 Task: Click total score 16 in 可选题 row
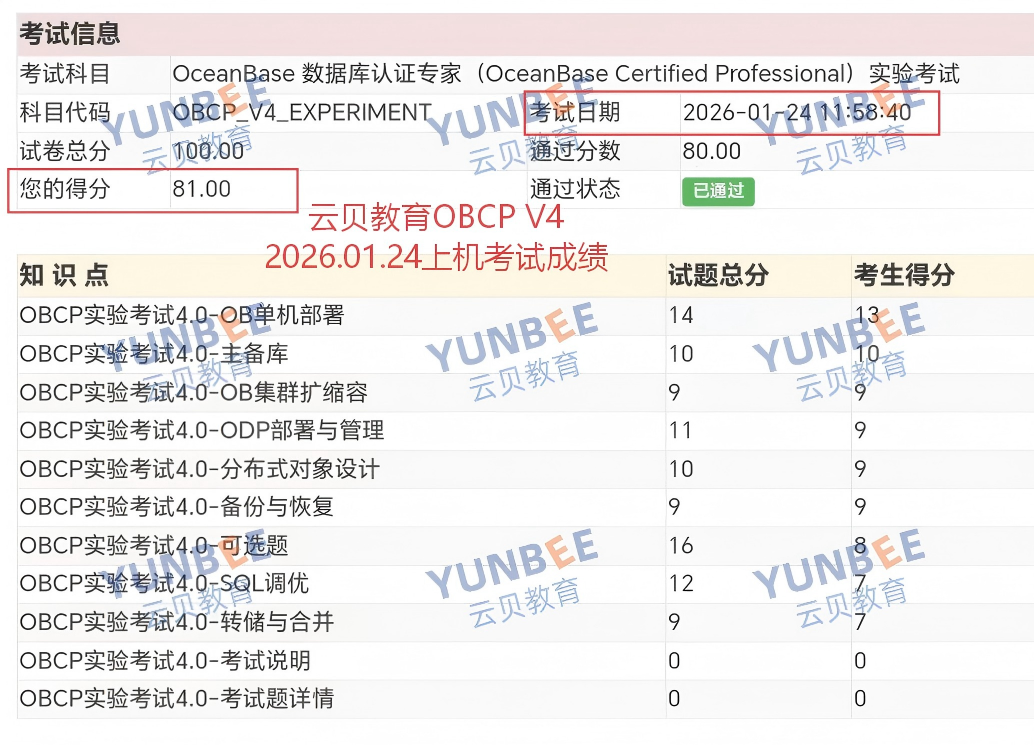click(x=681, y=546)
